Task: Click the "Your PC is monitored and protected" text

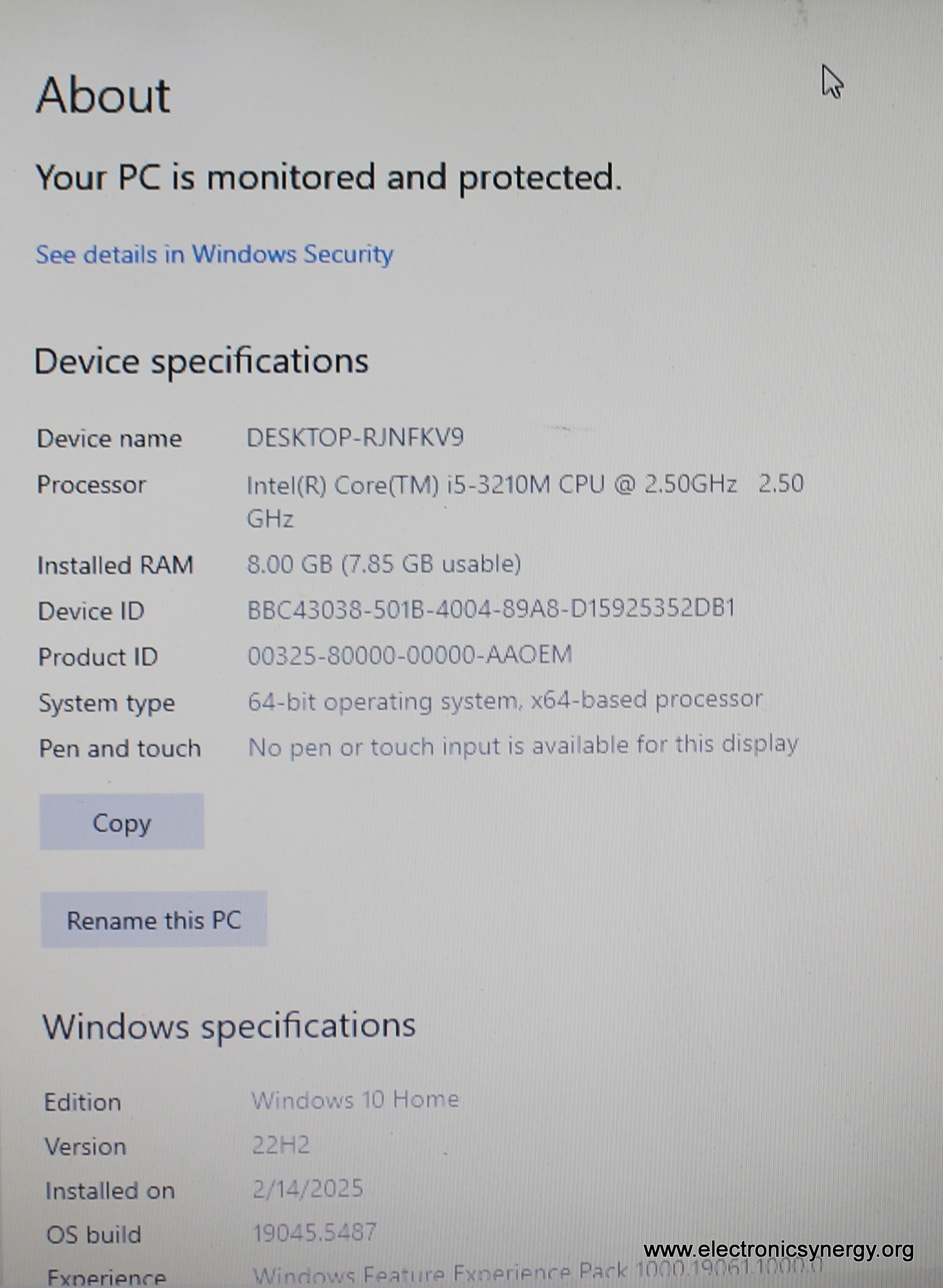Action: click(x=329, y=177)
